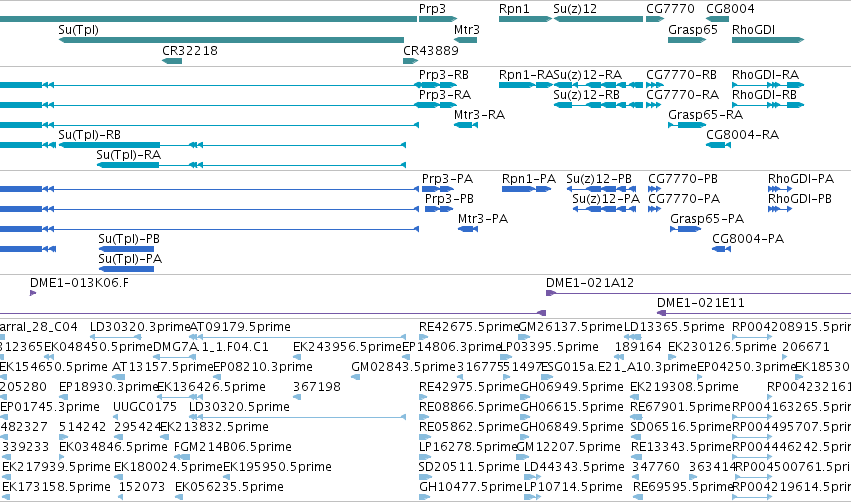Click the EK056235.5prime EST
The image size is (851, 502).
179,497
